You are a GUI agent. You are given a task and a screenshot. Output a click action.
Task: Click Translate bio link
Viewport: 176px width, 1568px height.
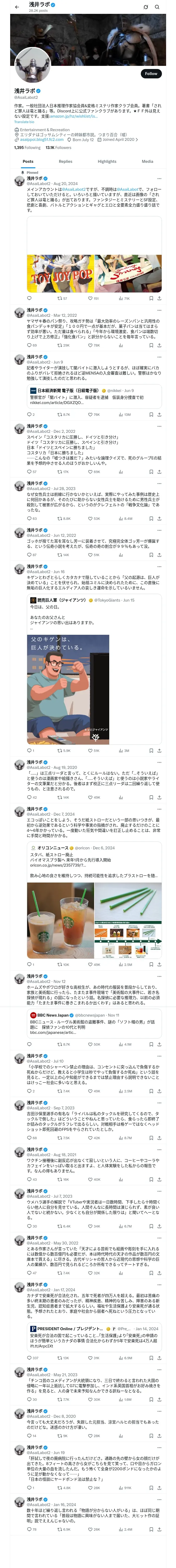[x=24, y=122]
